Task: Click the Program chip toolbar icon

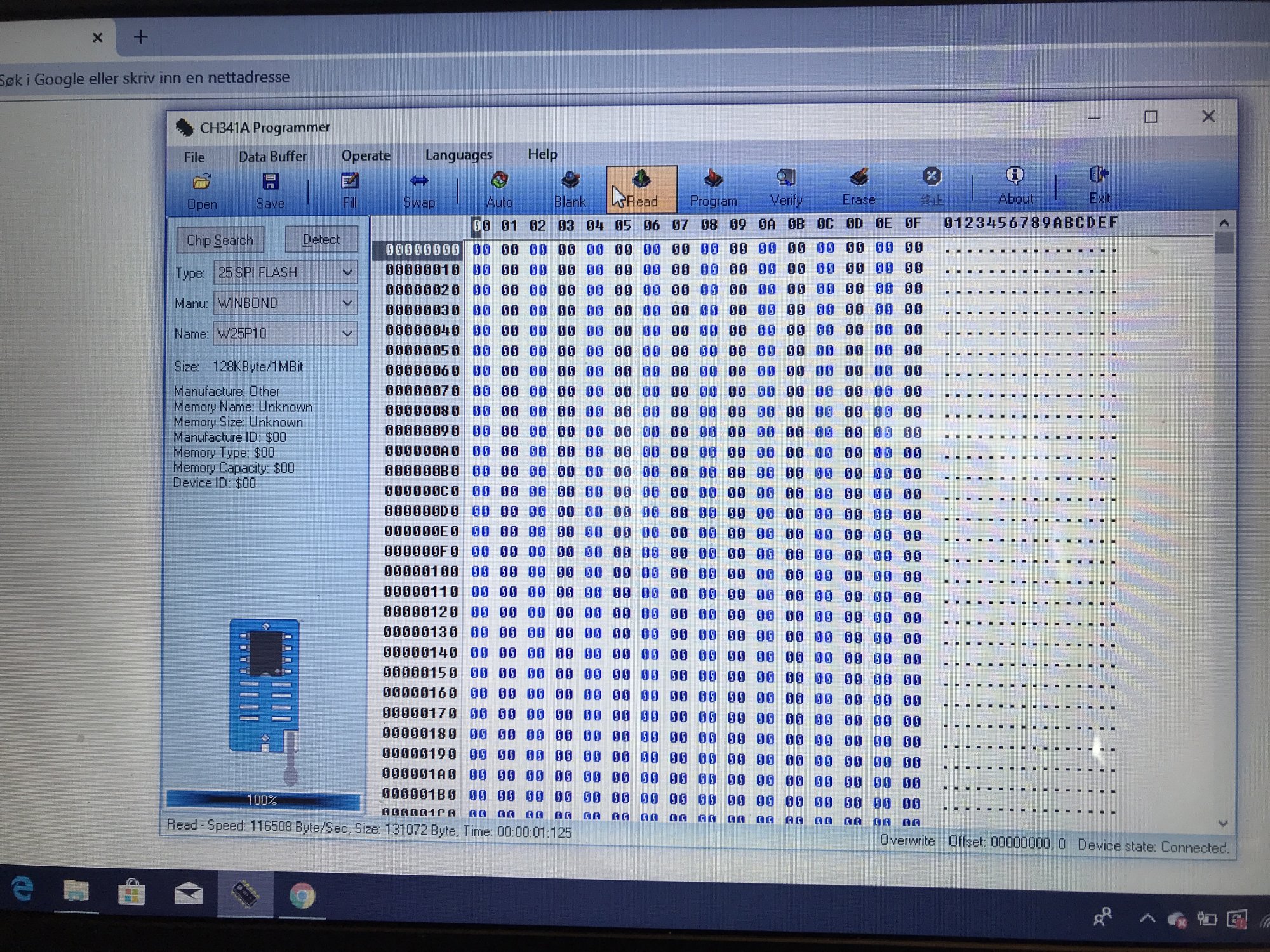Action: [713, 188]
